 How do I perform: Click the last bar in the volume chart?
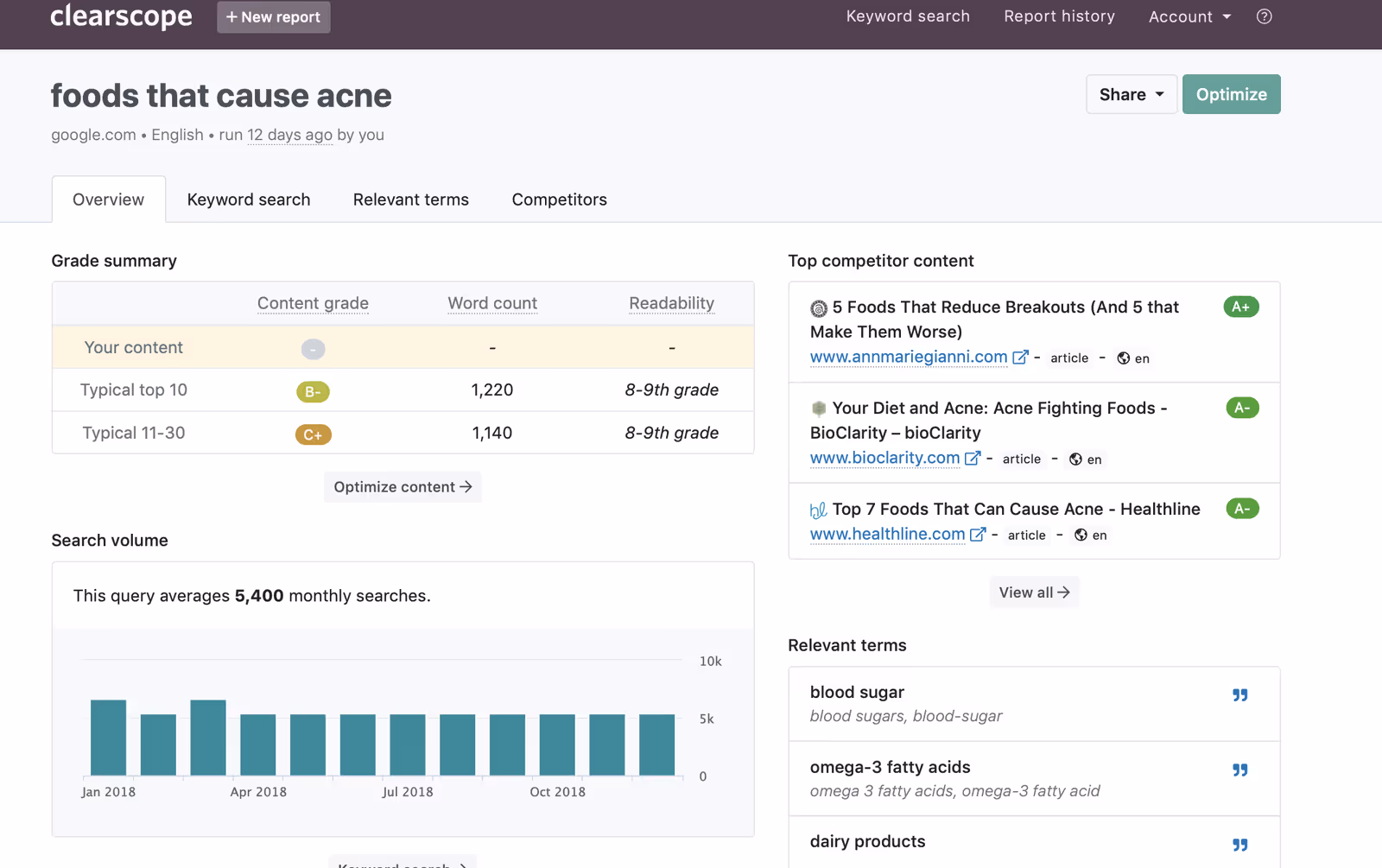pyautogui.click(x=656, y=745)
